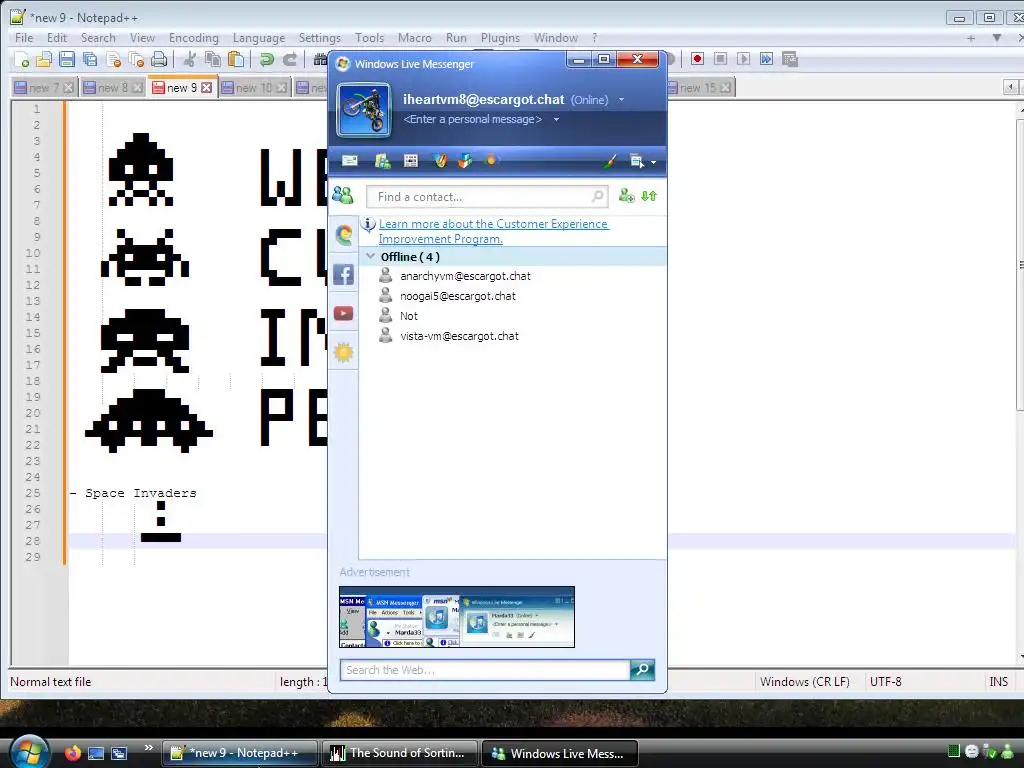Click the green arrows contact sort icon
This screenshot has height=768, width=1024.
point(649,195)
